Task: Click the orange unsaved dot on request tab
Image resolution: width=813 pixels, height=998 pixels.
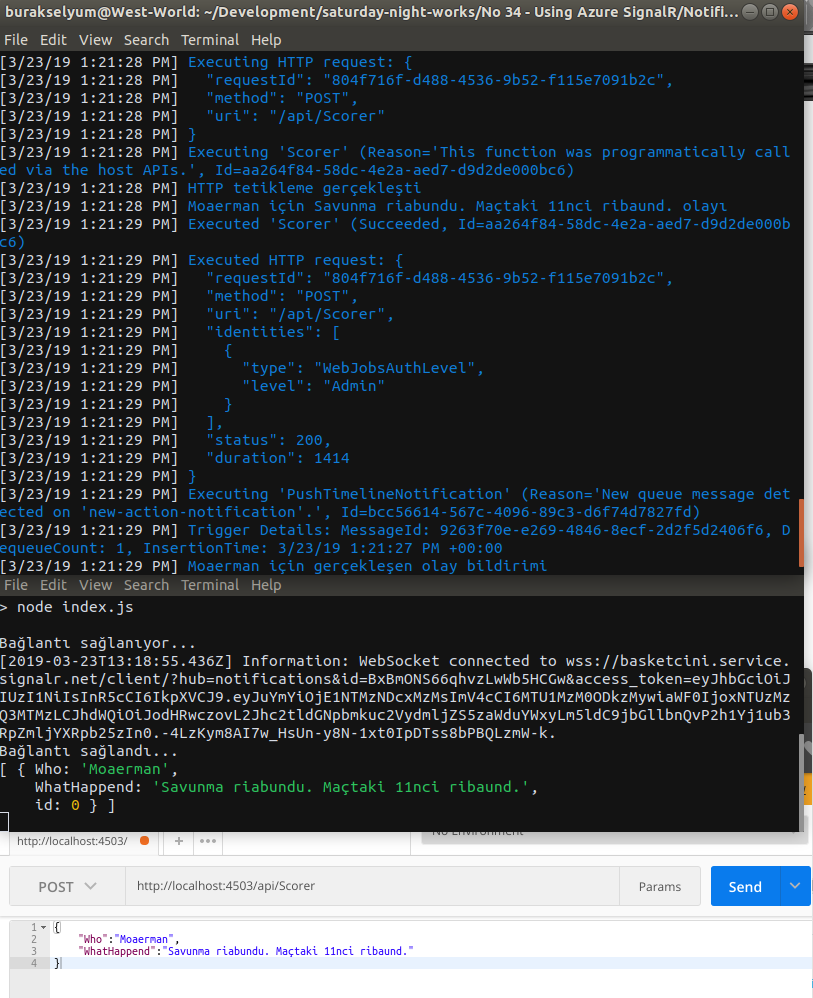Action: [145, 841]
